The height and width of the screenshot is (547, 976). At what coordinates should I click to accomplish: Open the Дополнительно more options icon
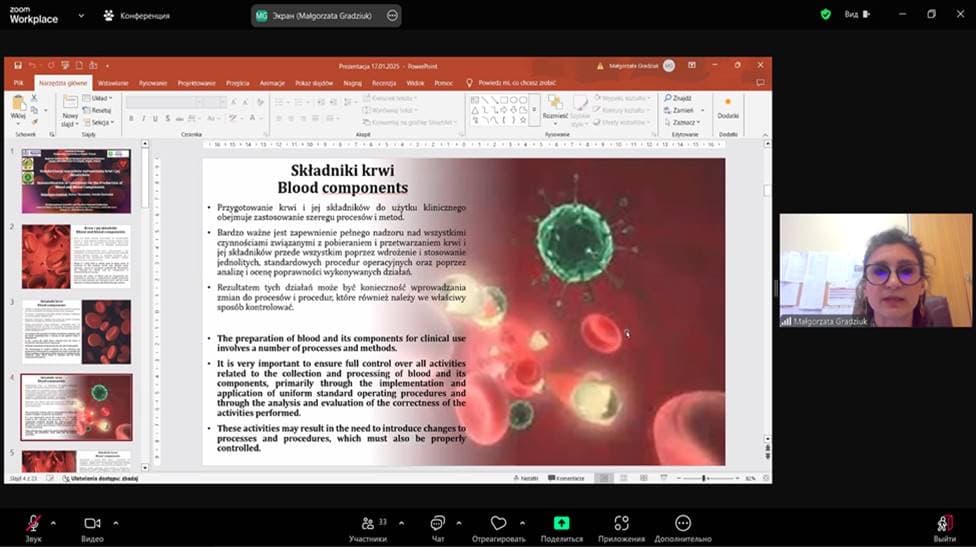(683, 523)
